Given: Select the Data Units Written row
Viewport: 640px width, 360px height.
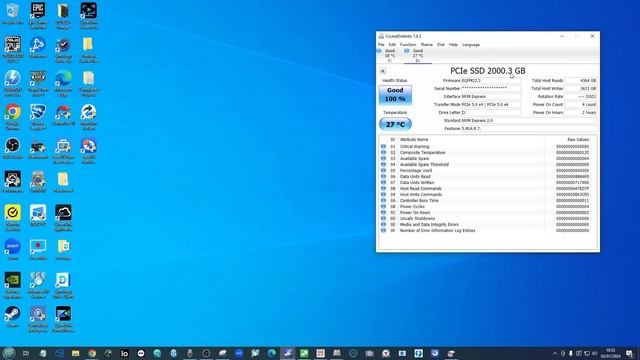Looking at the screenshot, I should (x=488, y=182).
